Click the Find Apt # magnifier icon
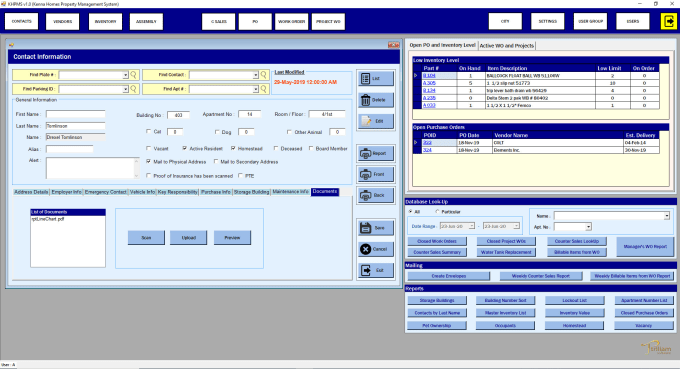 click(263, 89)
